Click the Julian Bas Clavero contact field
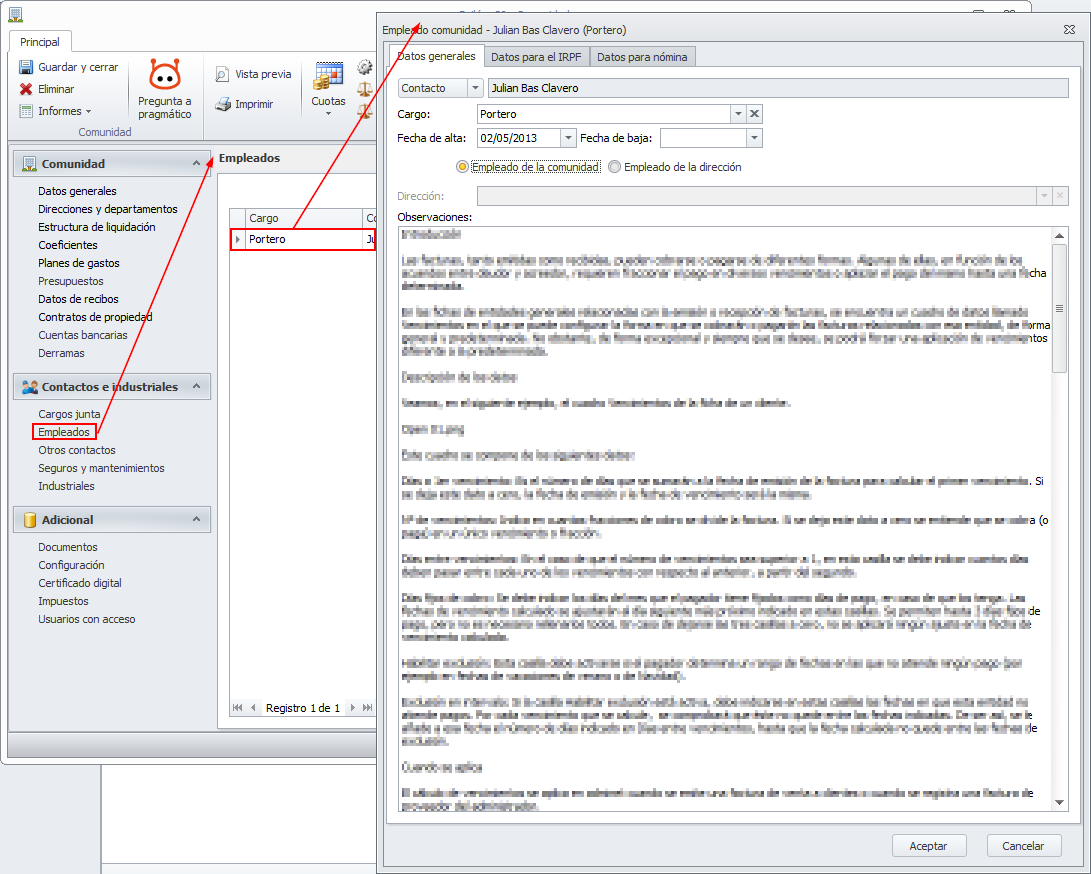 click(778, 88)
